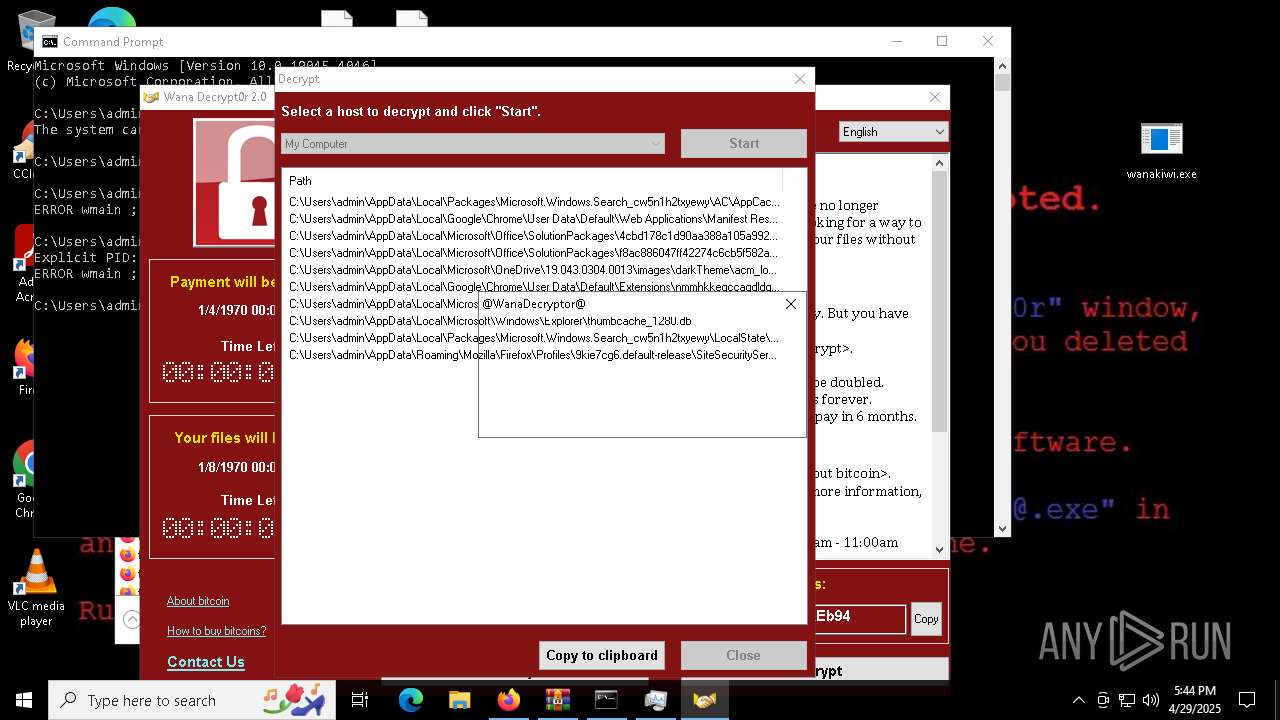Click the Path column header

(x=532, y=181)
